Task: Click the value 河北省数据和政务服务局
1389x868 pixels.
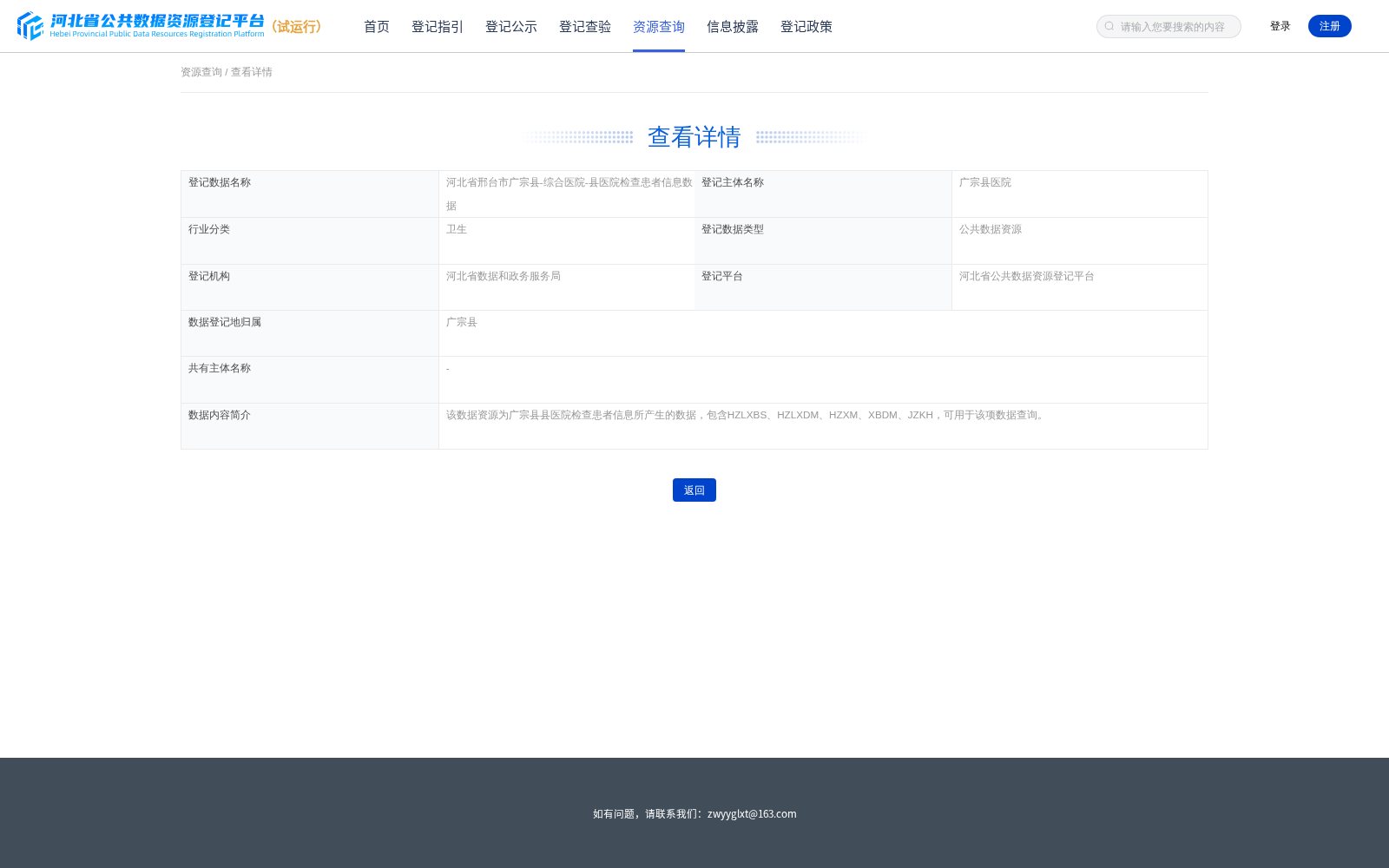Action: pyautogui.click(x=504, y=276)
